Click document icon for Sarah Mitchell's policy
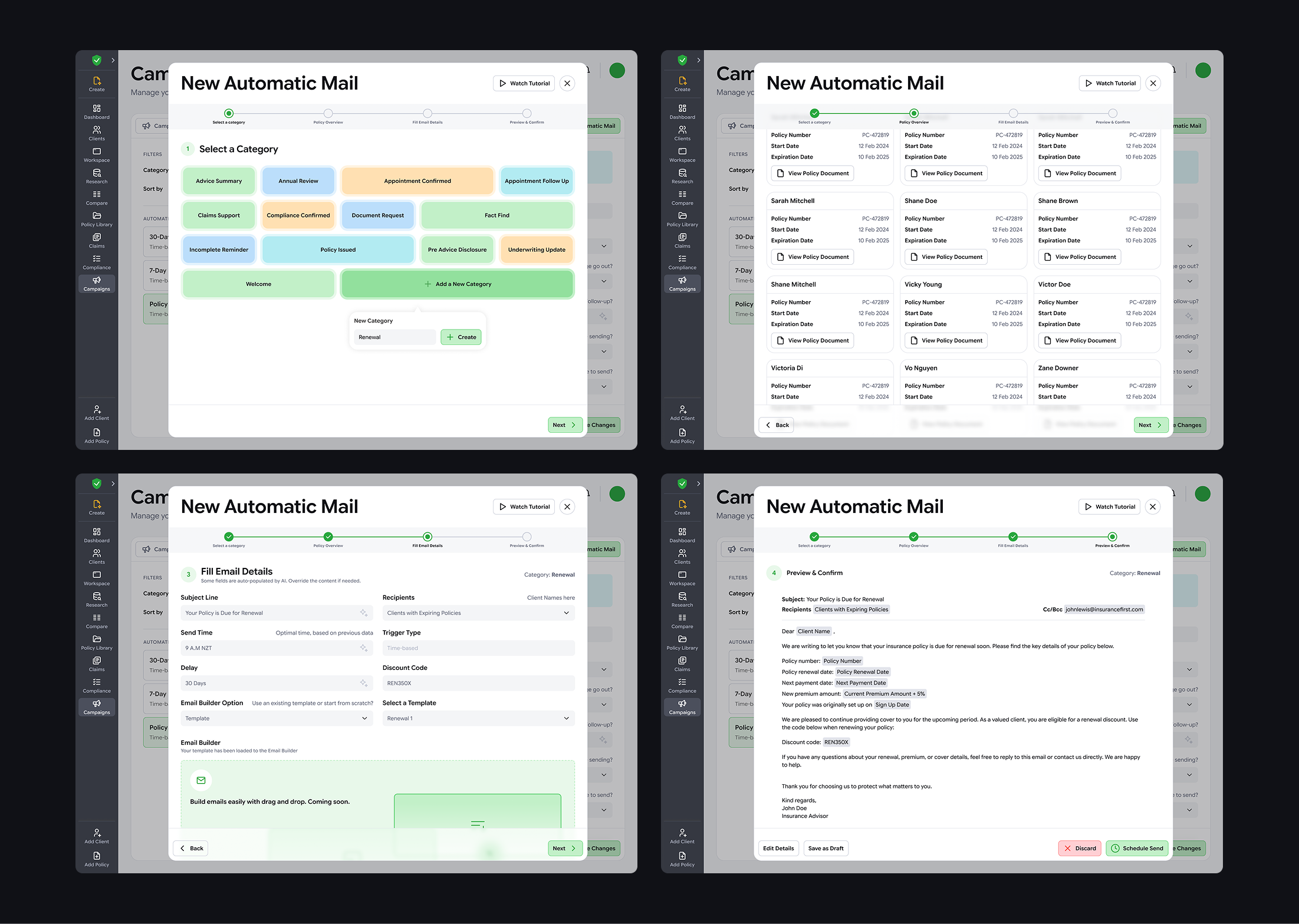 click(780, 257)
